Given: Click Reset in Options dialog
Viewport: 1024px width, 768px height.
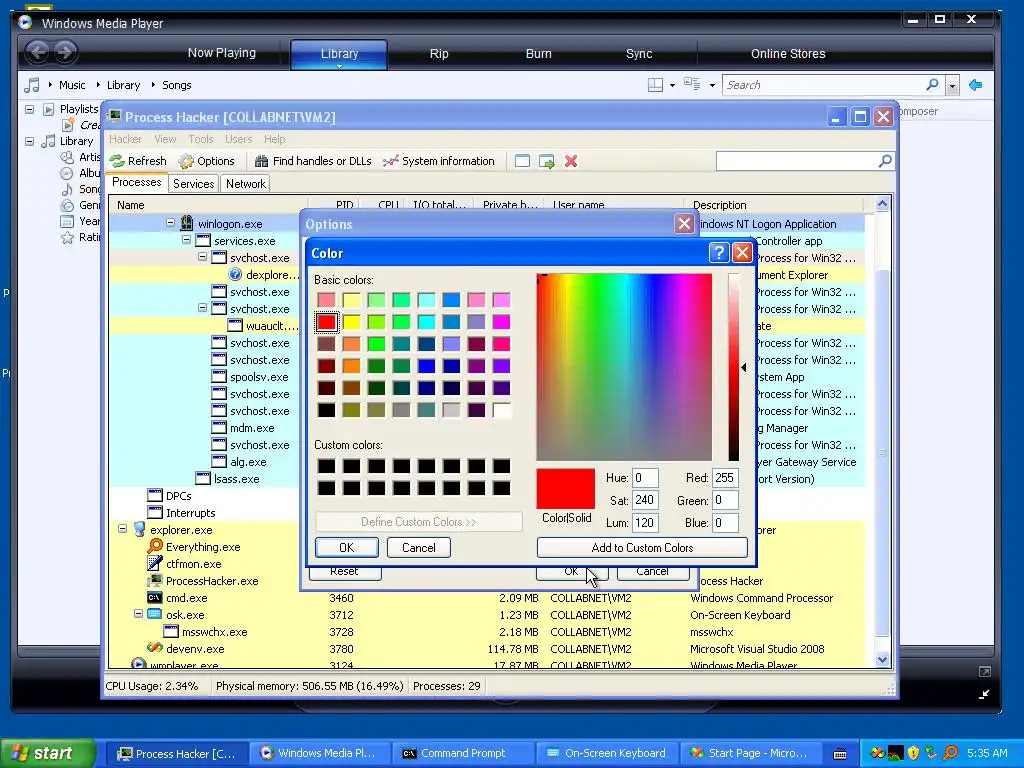Looking at the screenshot, I should coord(344,571).
